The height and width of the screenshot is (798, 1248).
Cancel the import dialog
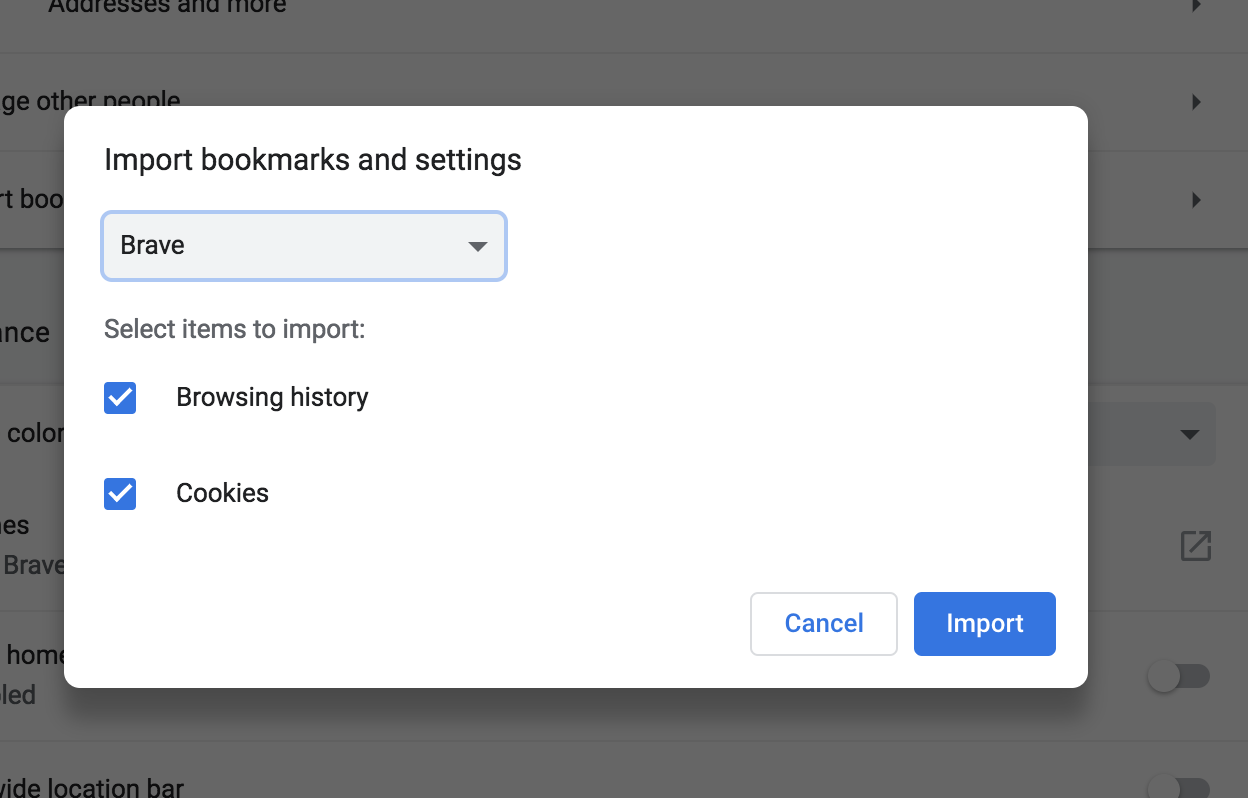tap(823, 624)
